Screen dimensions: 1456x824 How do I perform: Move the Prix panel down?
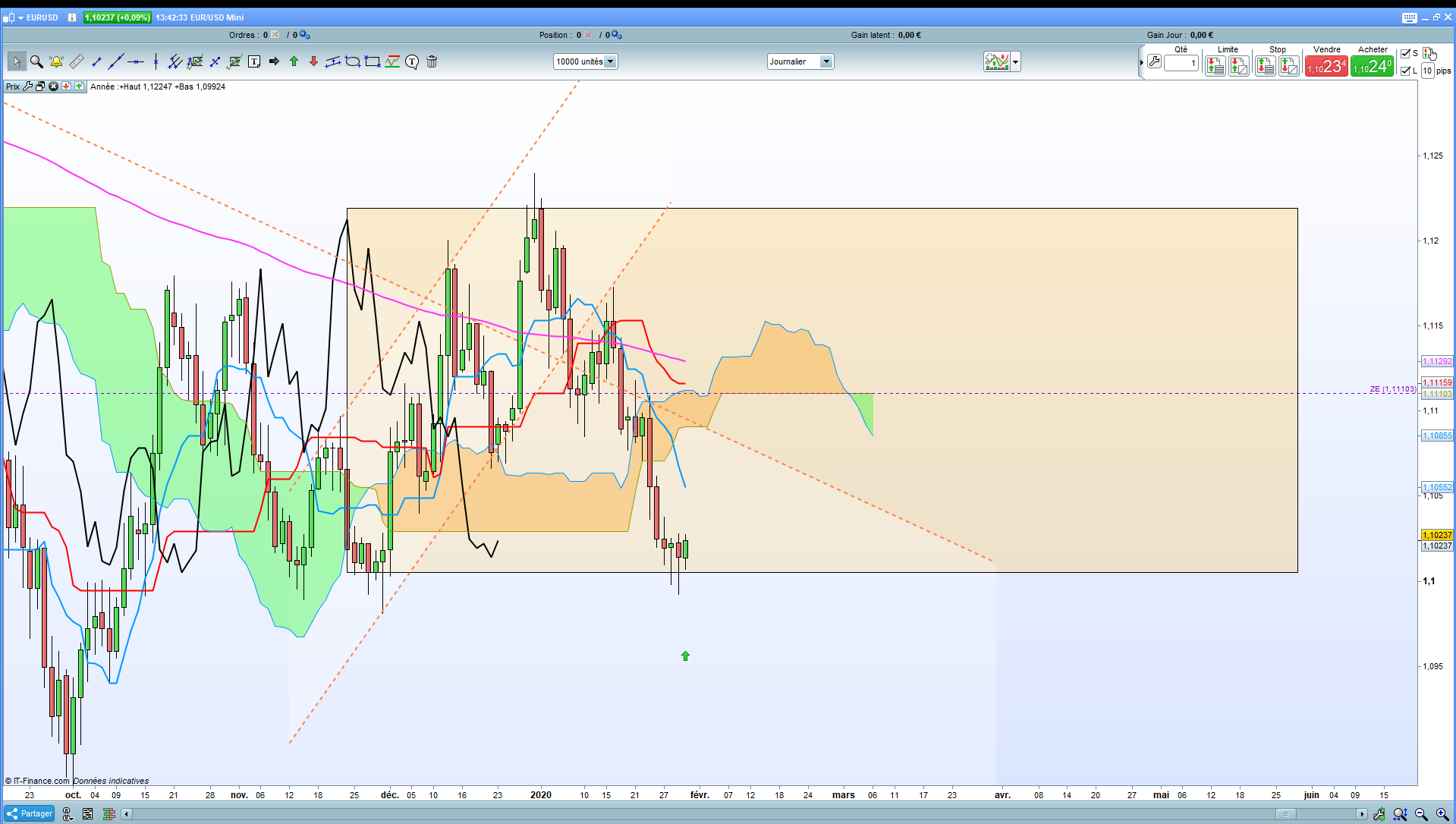[66, 86]
